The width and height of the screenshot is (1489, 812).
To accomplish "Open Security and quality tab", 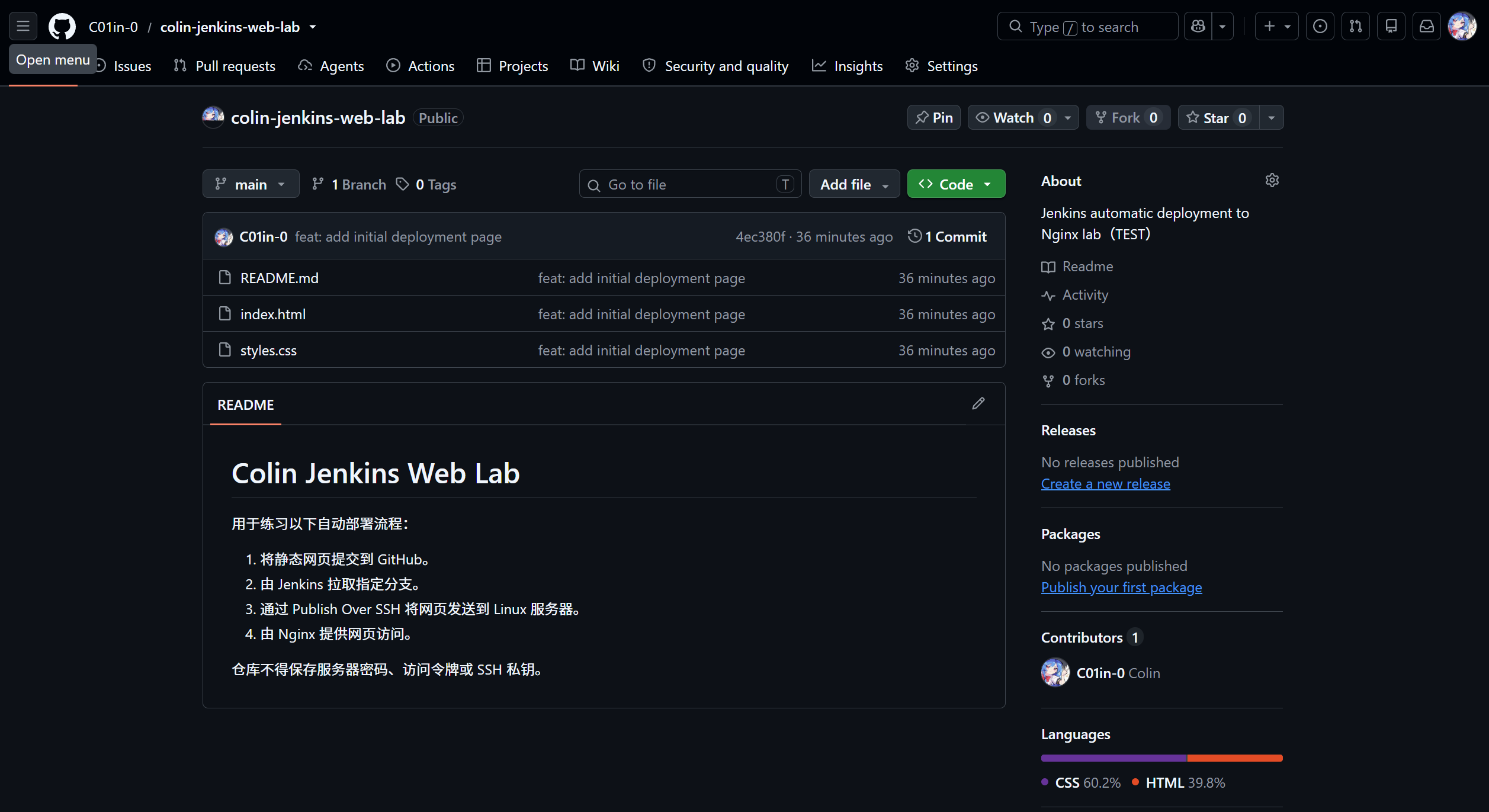I will [x=716, y=66].
